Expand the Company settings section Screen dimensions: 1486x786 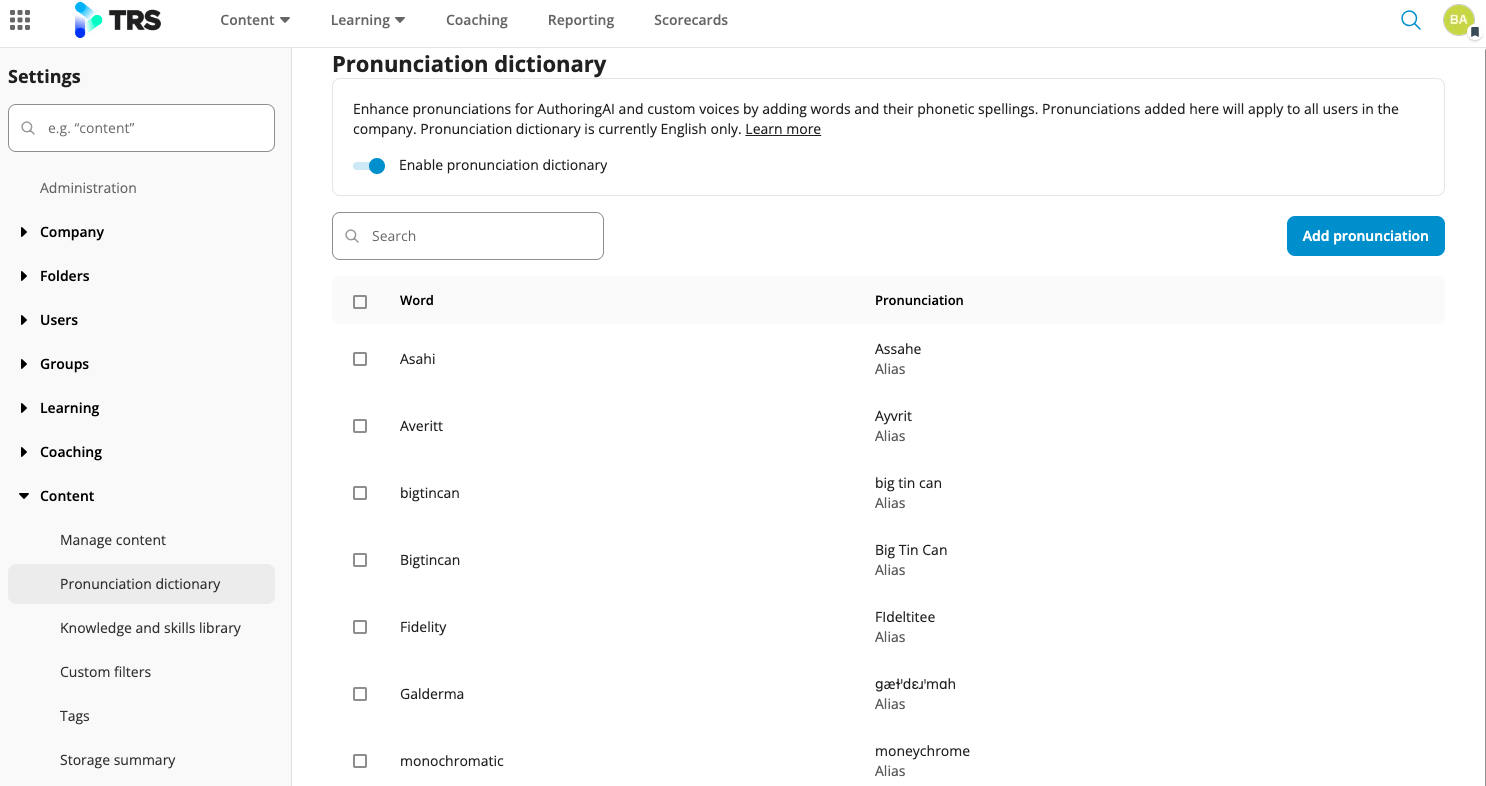(x=24, y=232)
